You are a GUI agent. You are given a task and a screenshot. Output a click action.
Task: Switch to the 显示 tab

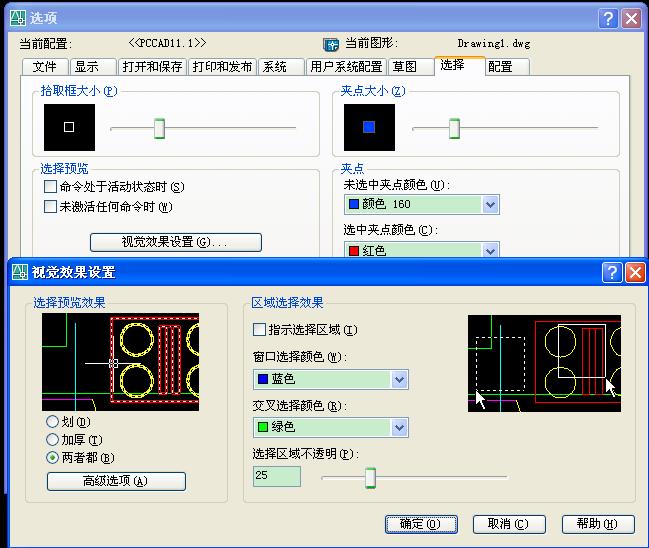pyautogui.click(x=94, y=67)
